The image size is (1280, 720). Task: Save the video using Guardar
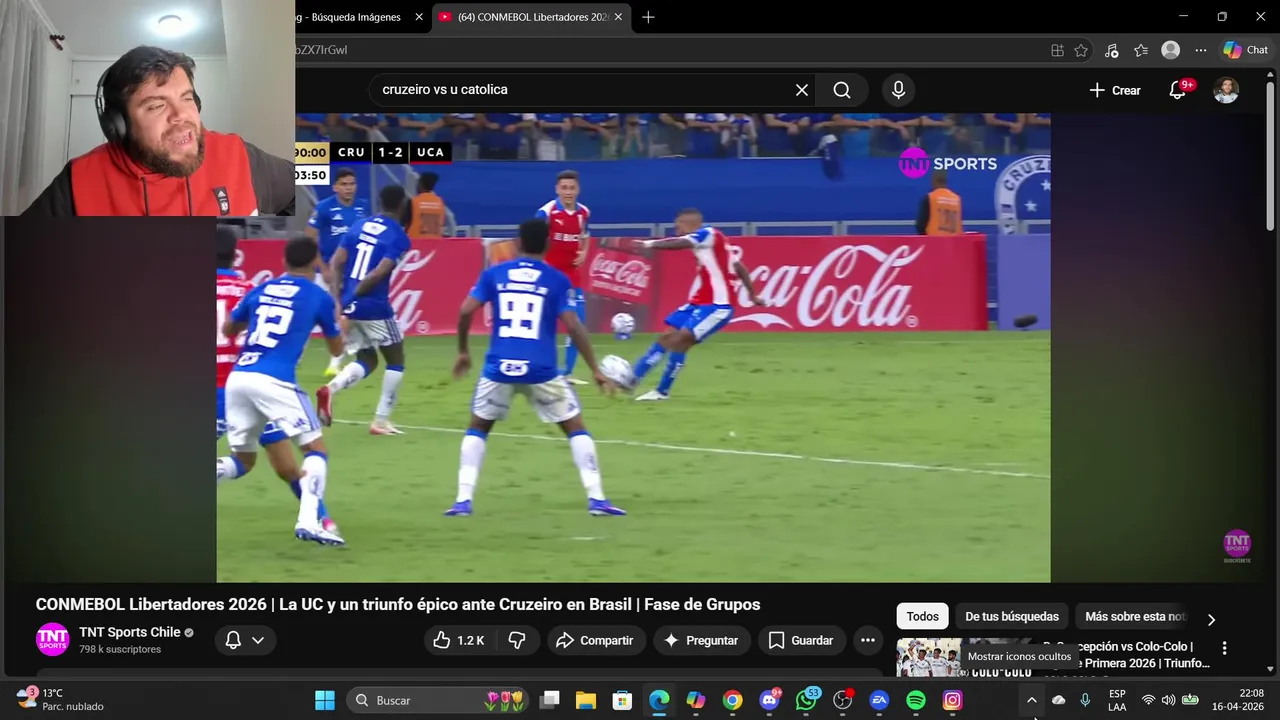(x=800, y=640)
